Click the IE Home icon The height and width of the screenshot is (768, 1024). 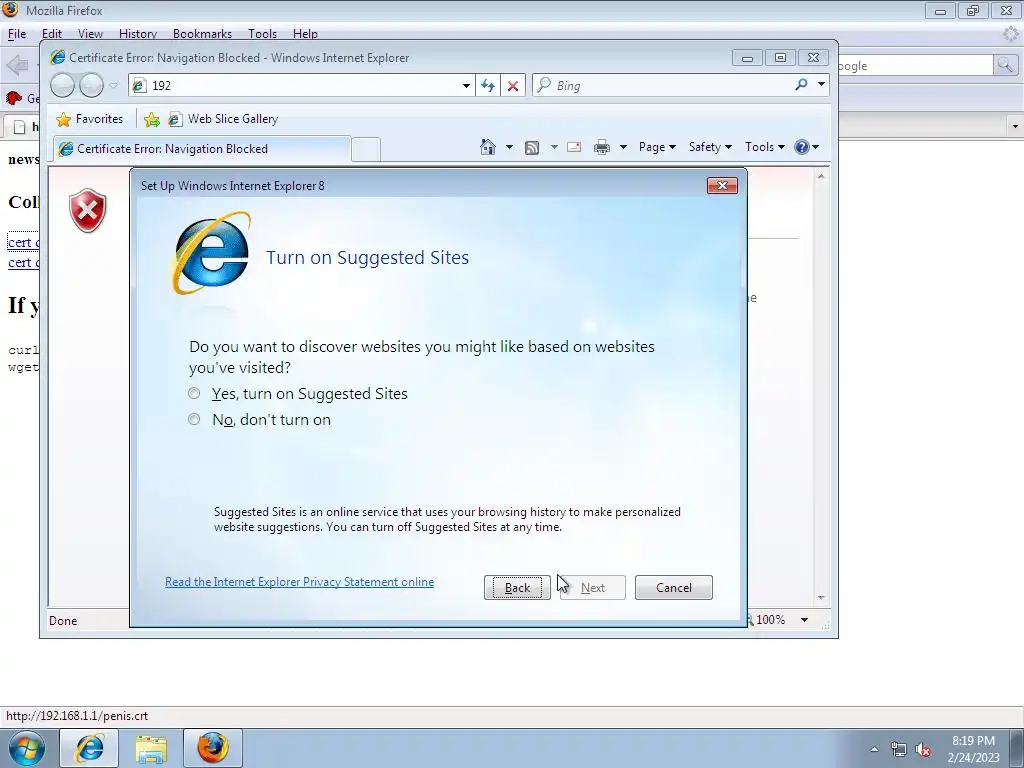[488, 147]
